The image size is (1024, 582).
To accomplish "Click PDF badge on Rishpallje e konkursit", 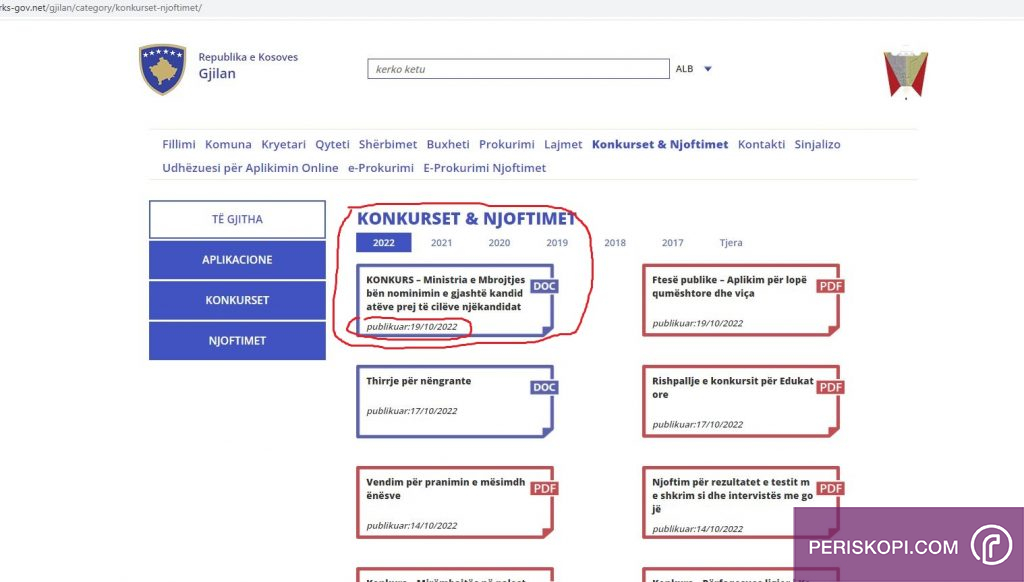I will click(x=831, y=387).
